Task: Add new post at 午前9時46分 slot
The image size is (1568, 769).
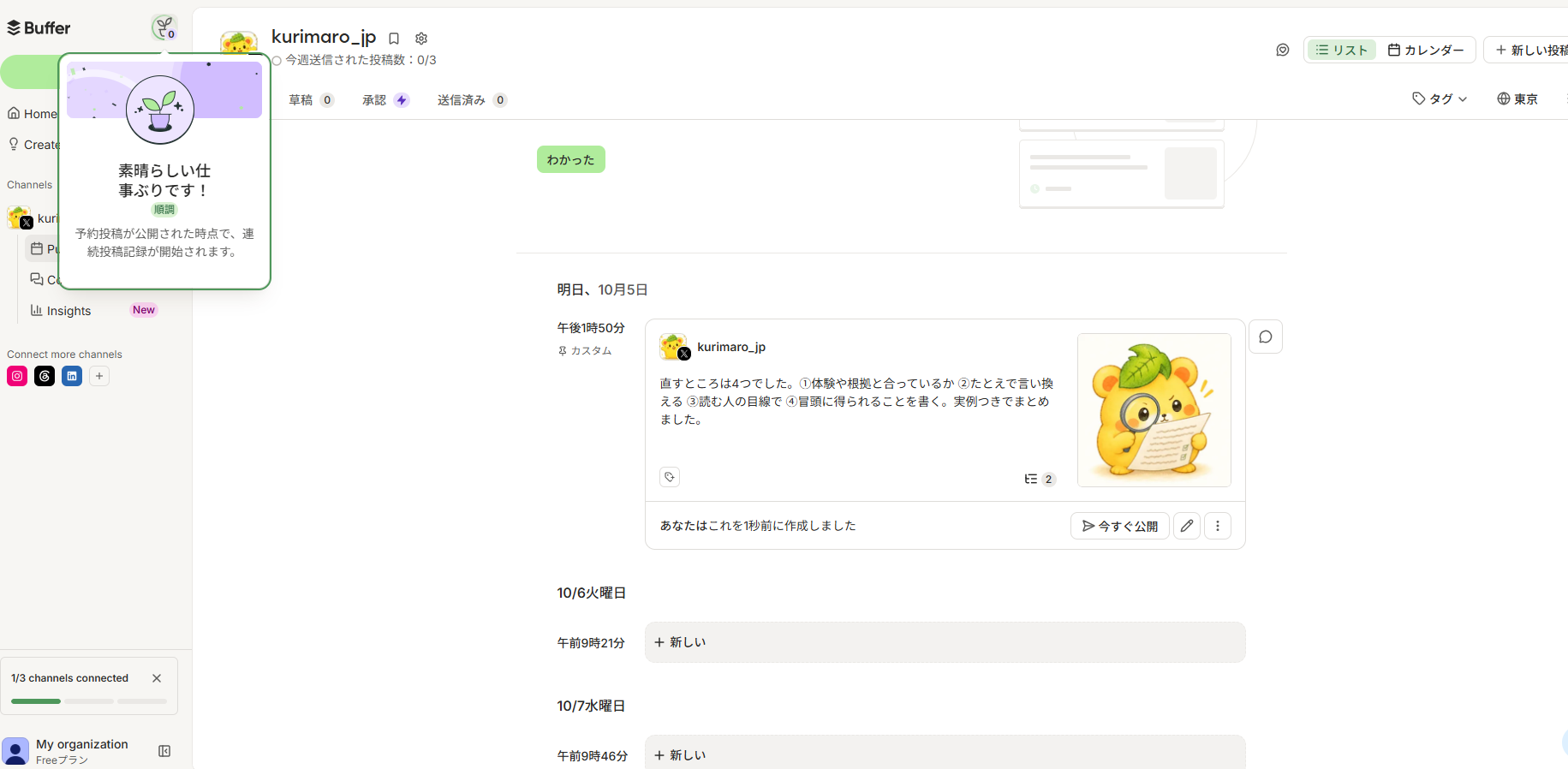Action: [x=945, y=754]
